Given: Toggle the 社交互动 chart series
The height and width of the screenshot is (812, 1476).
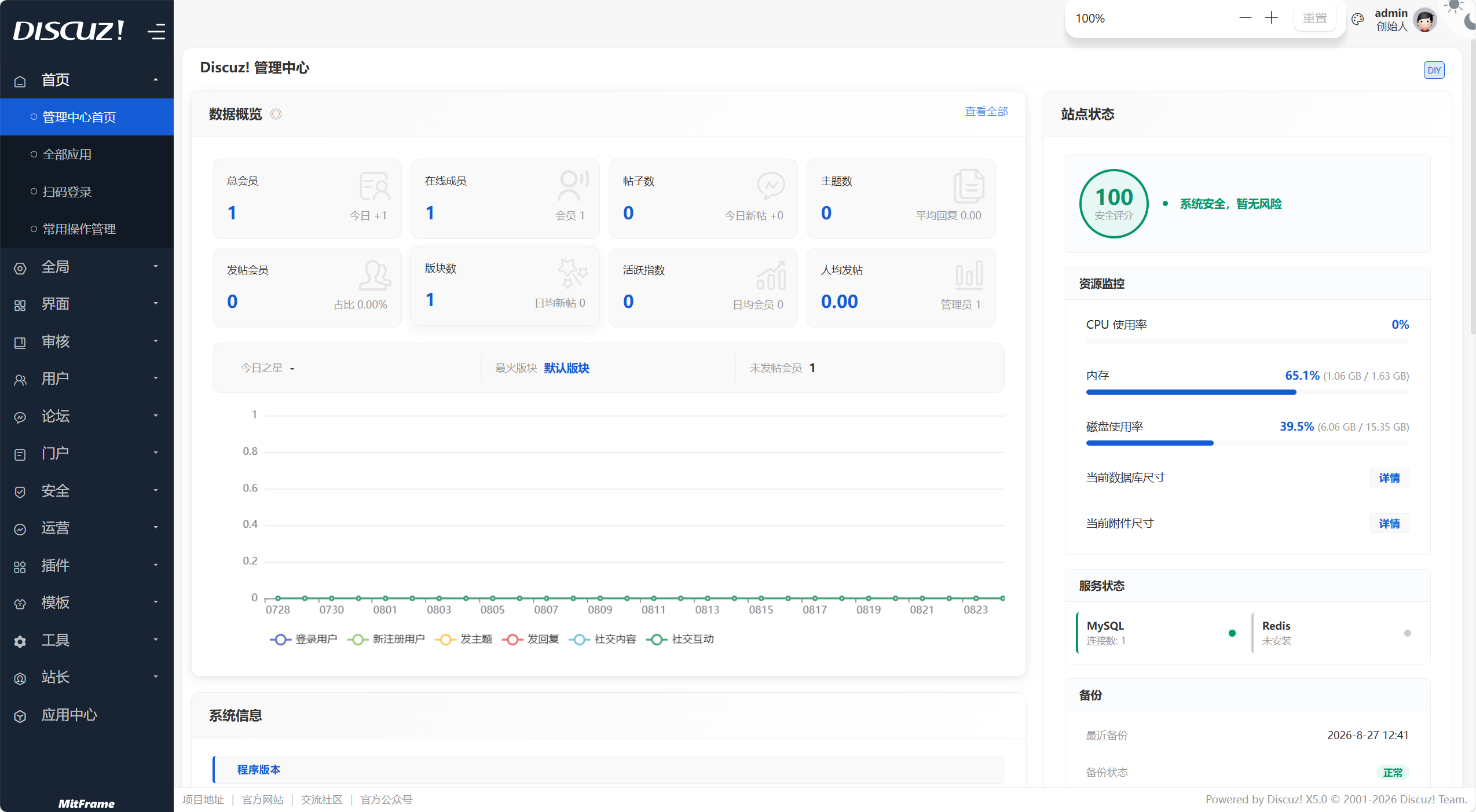Looking at the screenshot, I should 680,639.
